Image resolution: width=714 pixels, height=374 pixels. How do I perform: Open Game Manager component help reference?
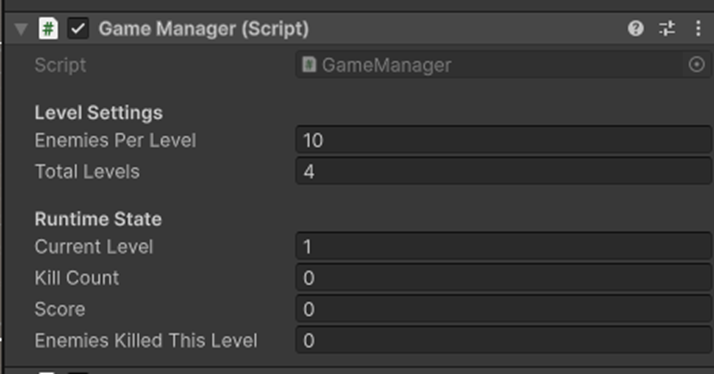pyautogui.click(x=636, y=29)
